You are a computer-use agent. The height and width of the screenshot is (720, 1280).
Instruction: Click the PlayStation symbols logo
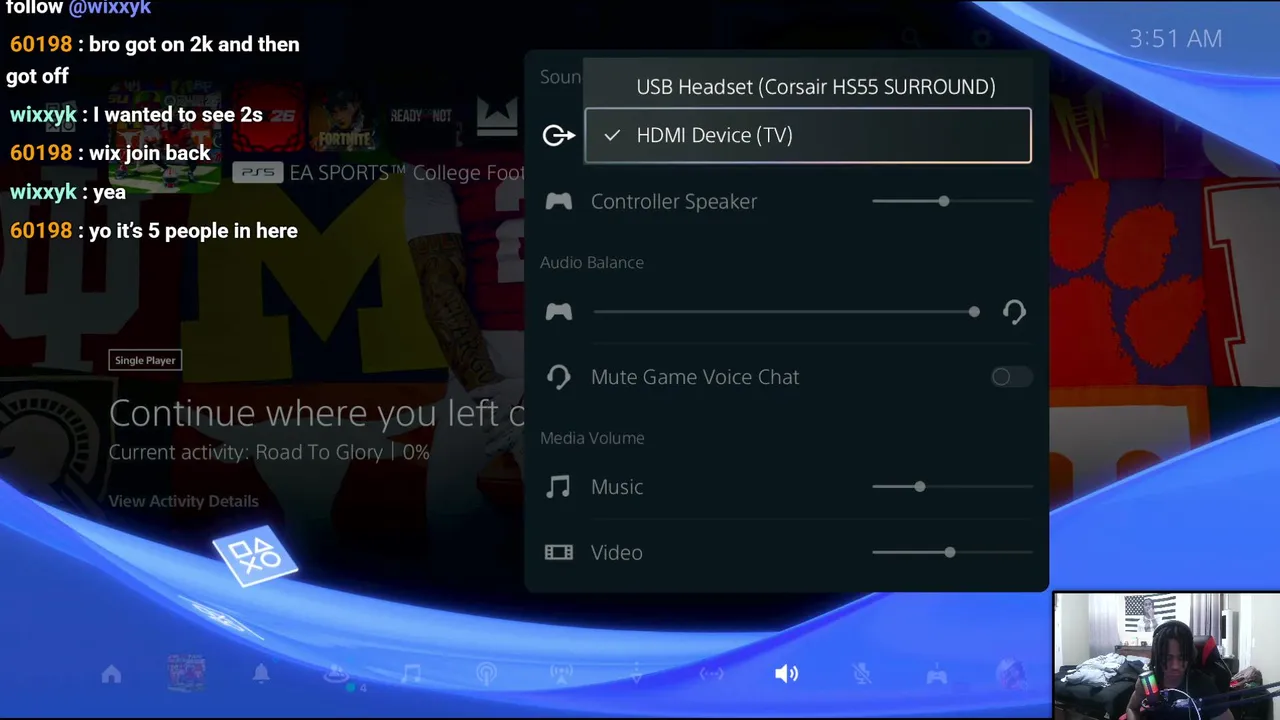tap(255, 556)
